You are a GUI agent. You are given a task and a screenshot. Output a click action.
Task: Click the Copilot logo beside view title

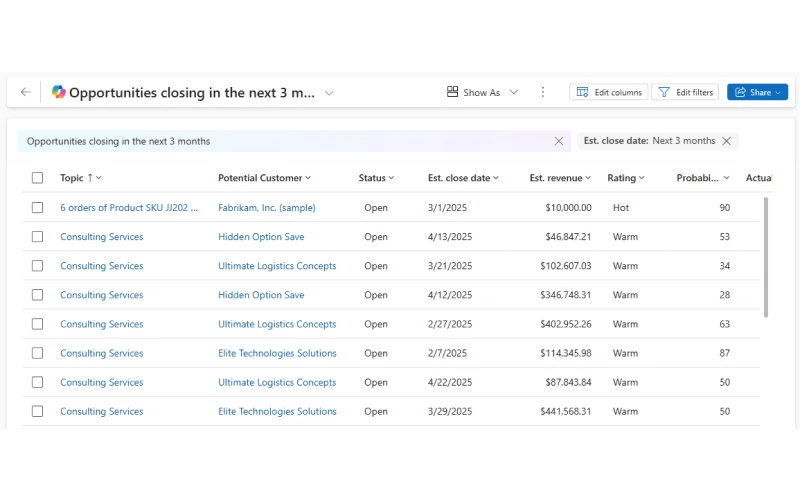click(x=58, y=92)
